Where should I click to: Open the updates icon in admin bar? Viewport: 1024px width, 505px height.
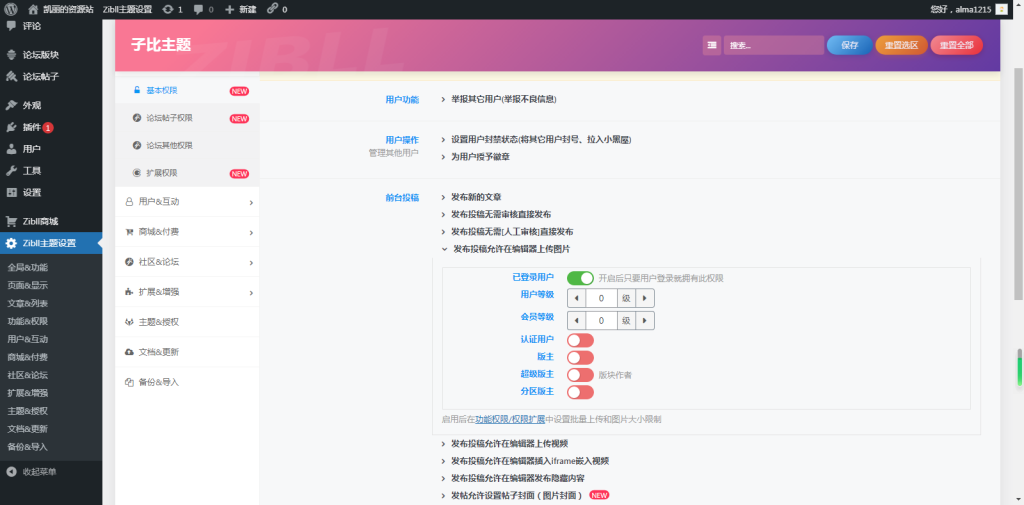(x=167, y=9)
